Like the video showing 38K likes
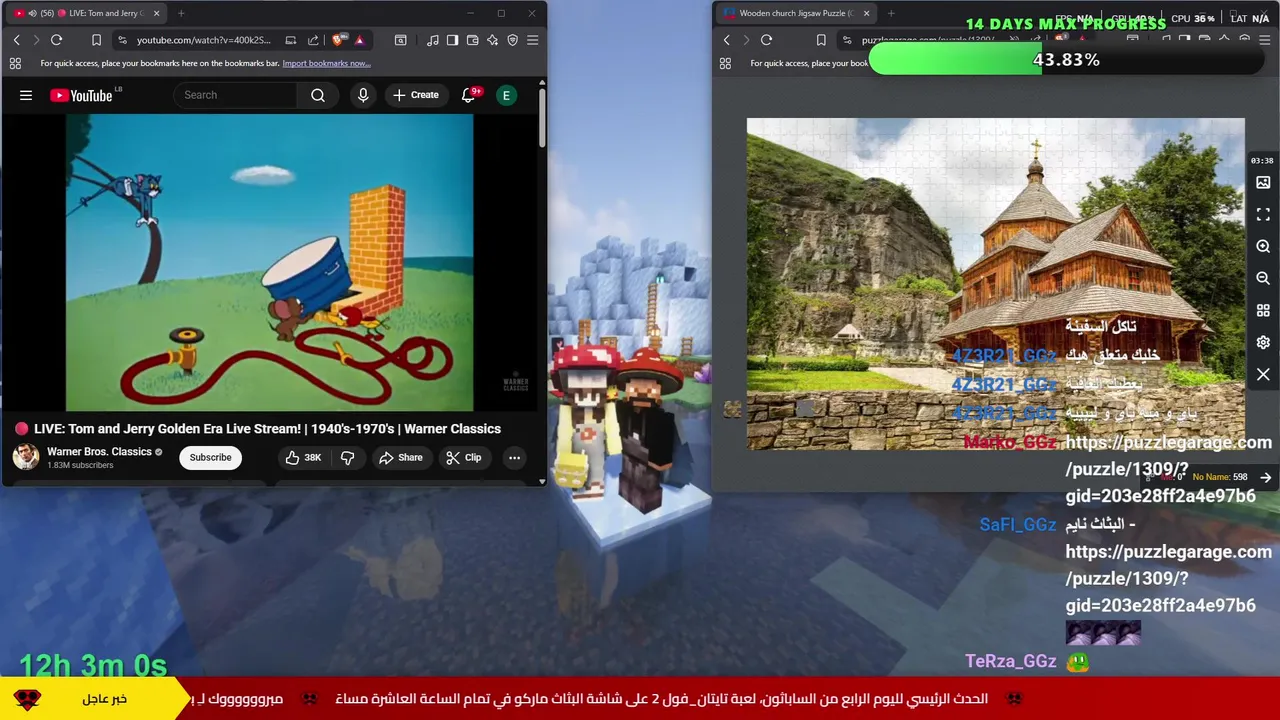This screenshot has height=720, width=1280. point(303,457)
